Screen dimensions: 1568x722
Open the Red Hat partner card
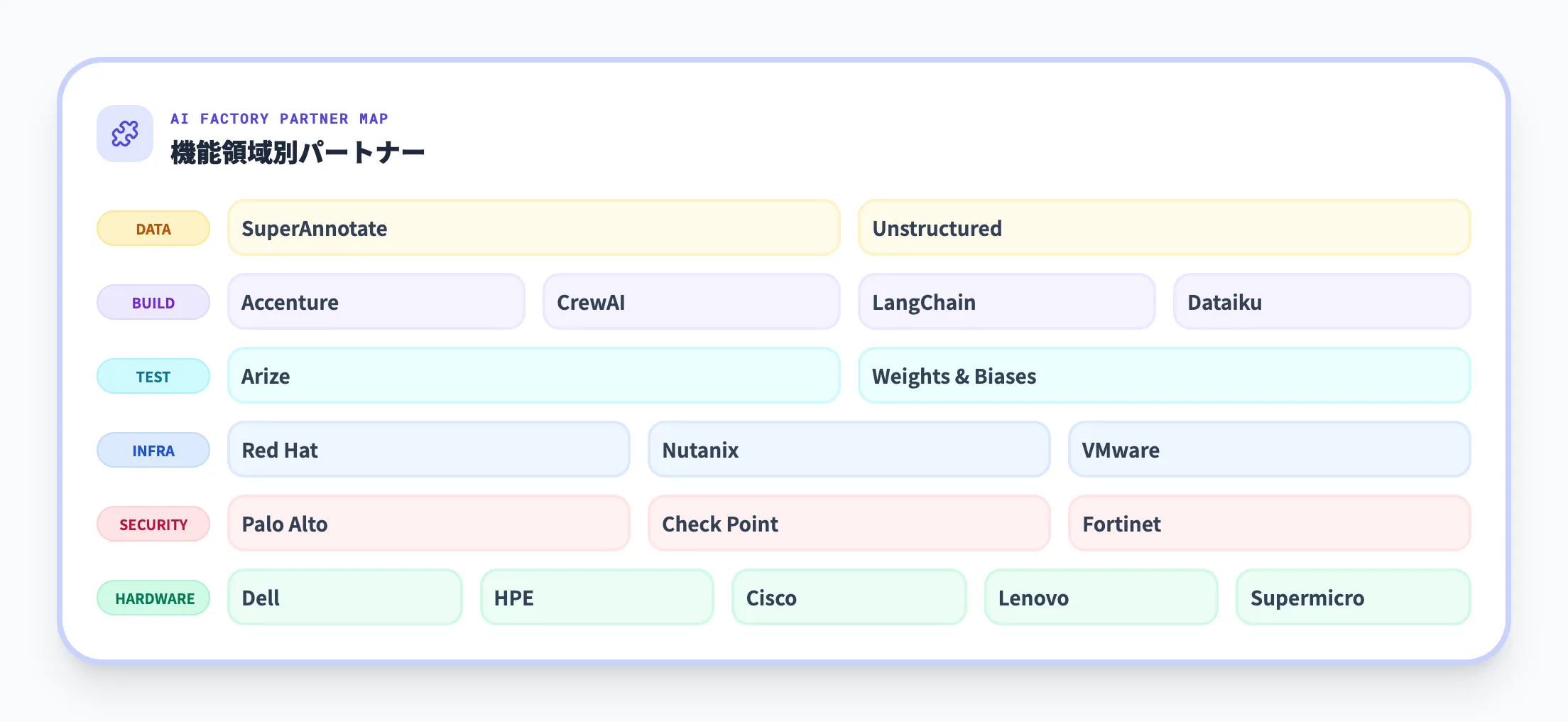[x=428, y=450]
